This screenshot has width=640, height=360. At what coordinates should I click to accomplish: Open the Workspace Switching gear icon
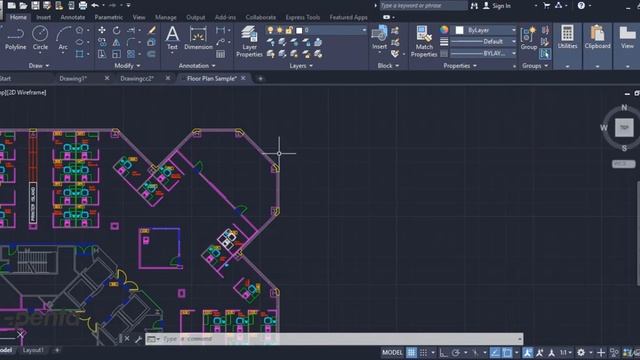581,353
